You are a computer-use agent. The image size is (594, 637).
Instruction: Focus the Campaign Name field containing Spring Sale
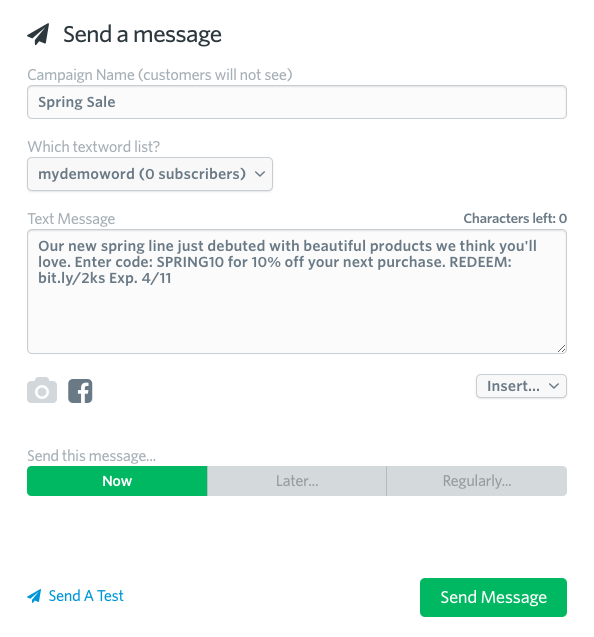click(297, 102)
